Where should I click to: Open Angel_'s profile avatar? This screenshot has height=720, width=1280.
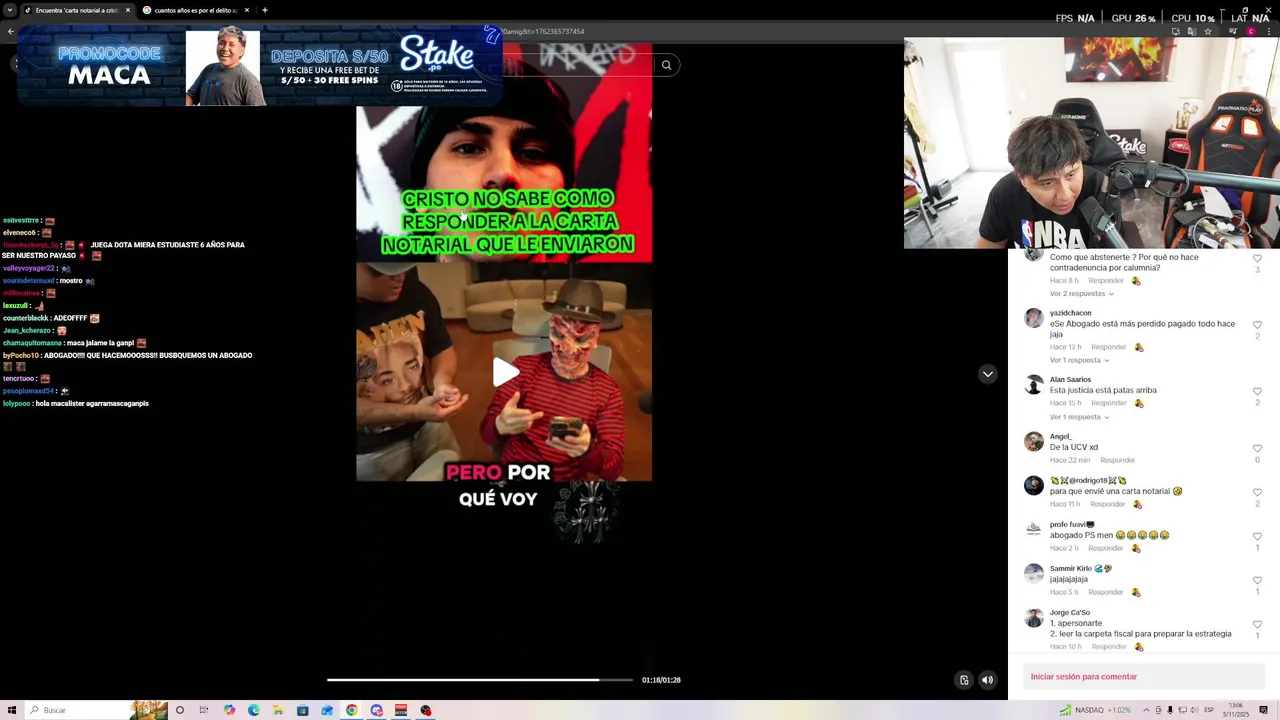(x=1033, y=442)
